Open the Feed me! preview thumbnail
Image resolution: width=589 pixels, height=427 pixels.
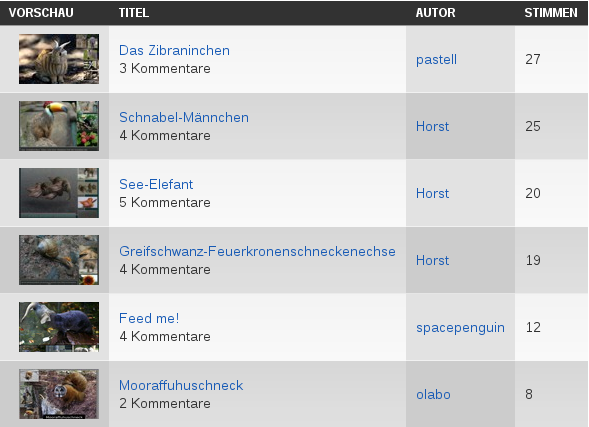tap(59, 327)
